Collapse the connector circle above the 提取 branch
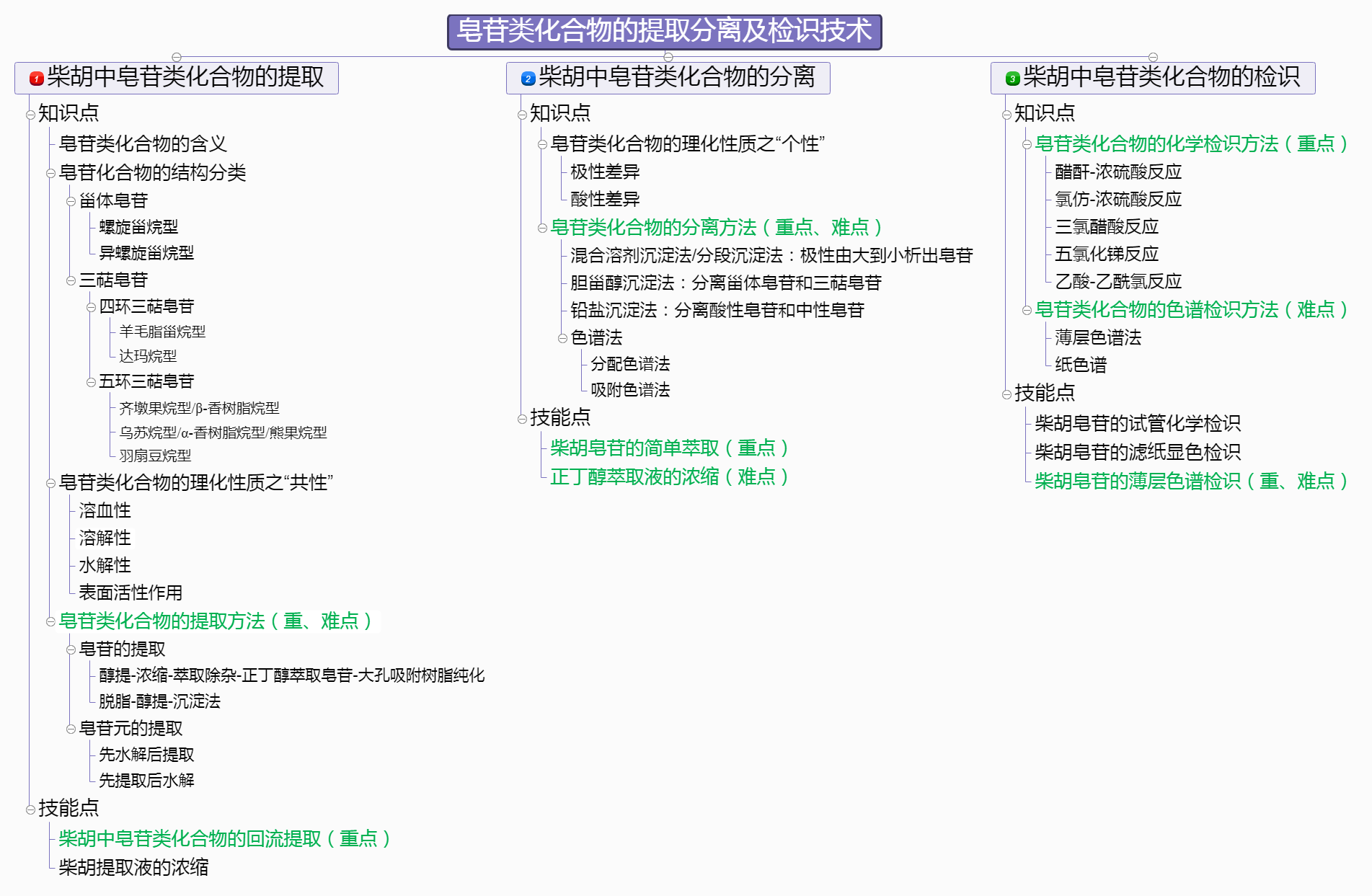The width and height of the screenshot is (1372, 896). 177,57
